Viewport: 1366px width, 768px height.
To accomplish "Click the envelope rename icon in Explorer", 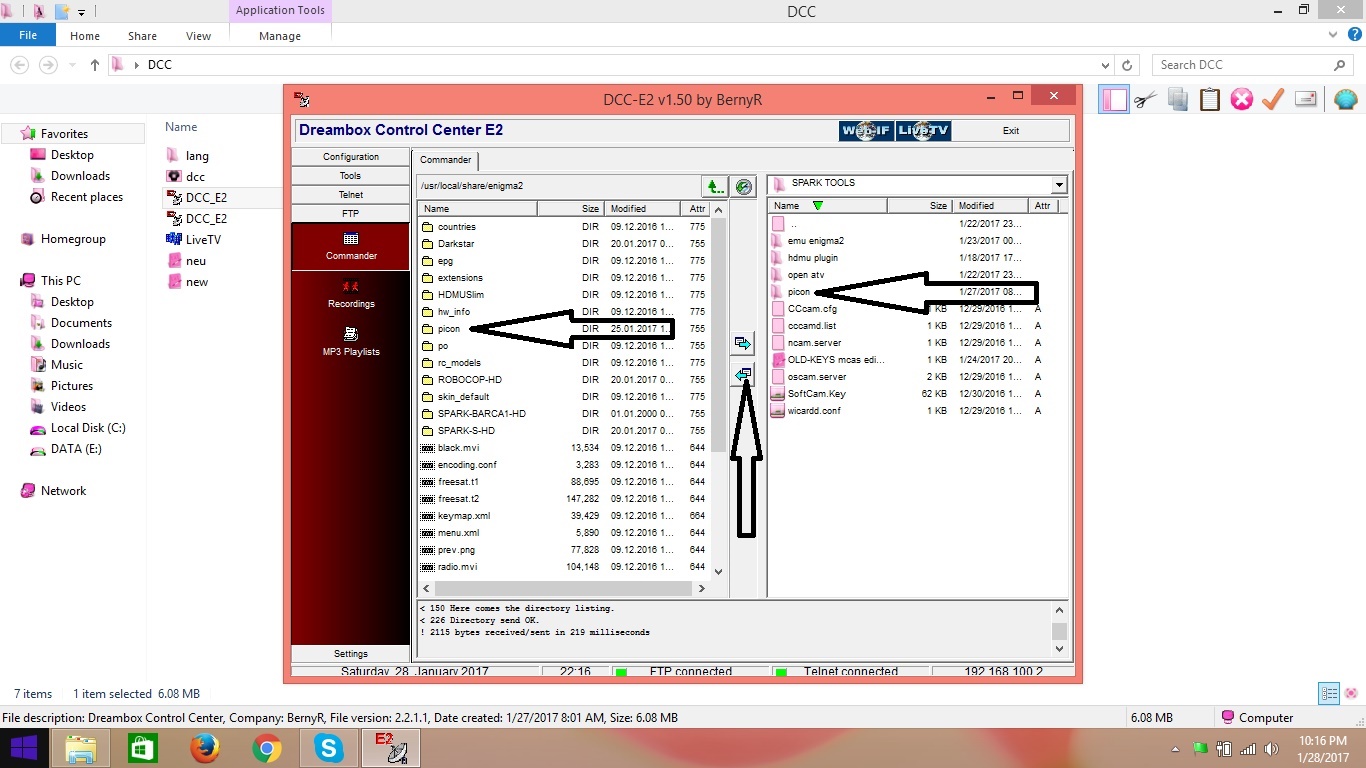I will 1305,99.
